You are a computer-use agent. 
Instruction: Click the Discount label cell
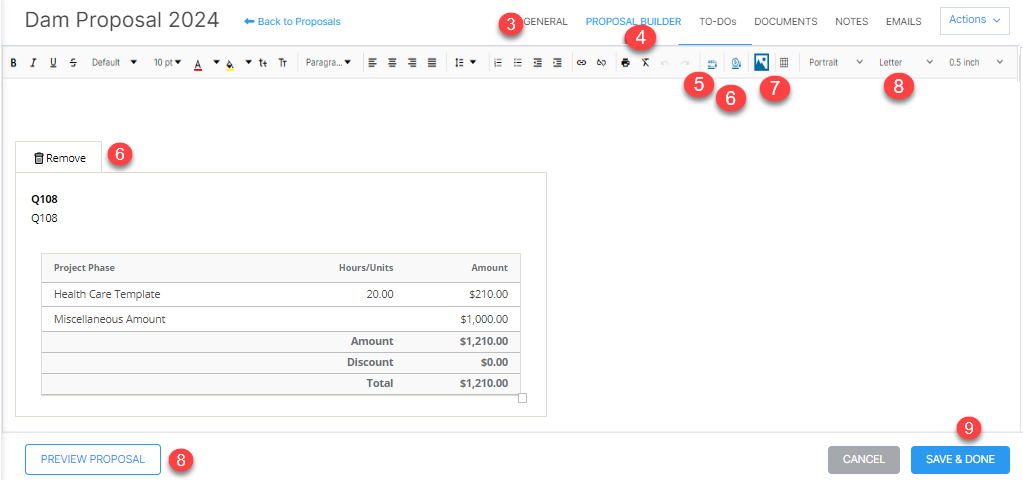[372, 362]
